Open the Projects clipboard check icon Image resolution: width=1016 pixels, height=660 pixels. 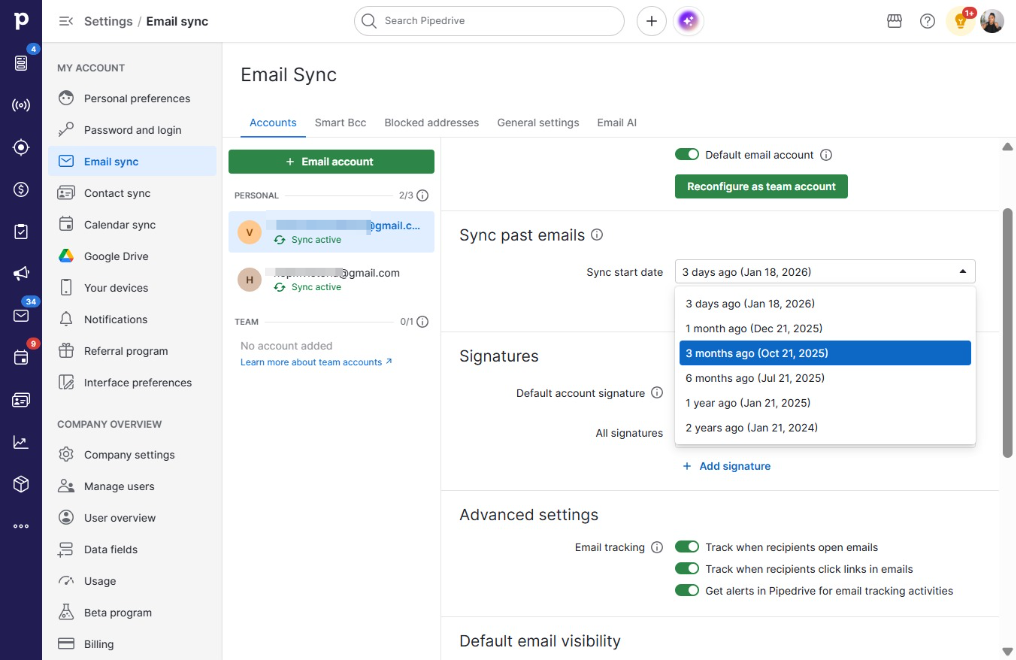click(21, 231)
